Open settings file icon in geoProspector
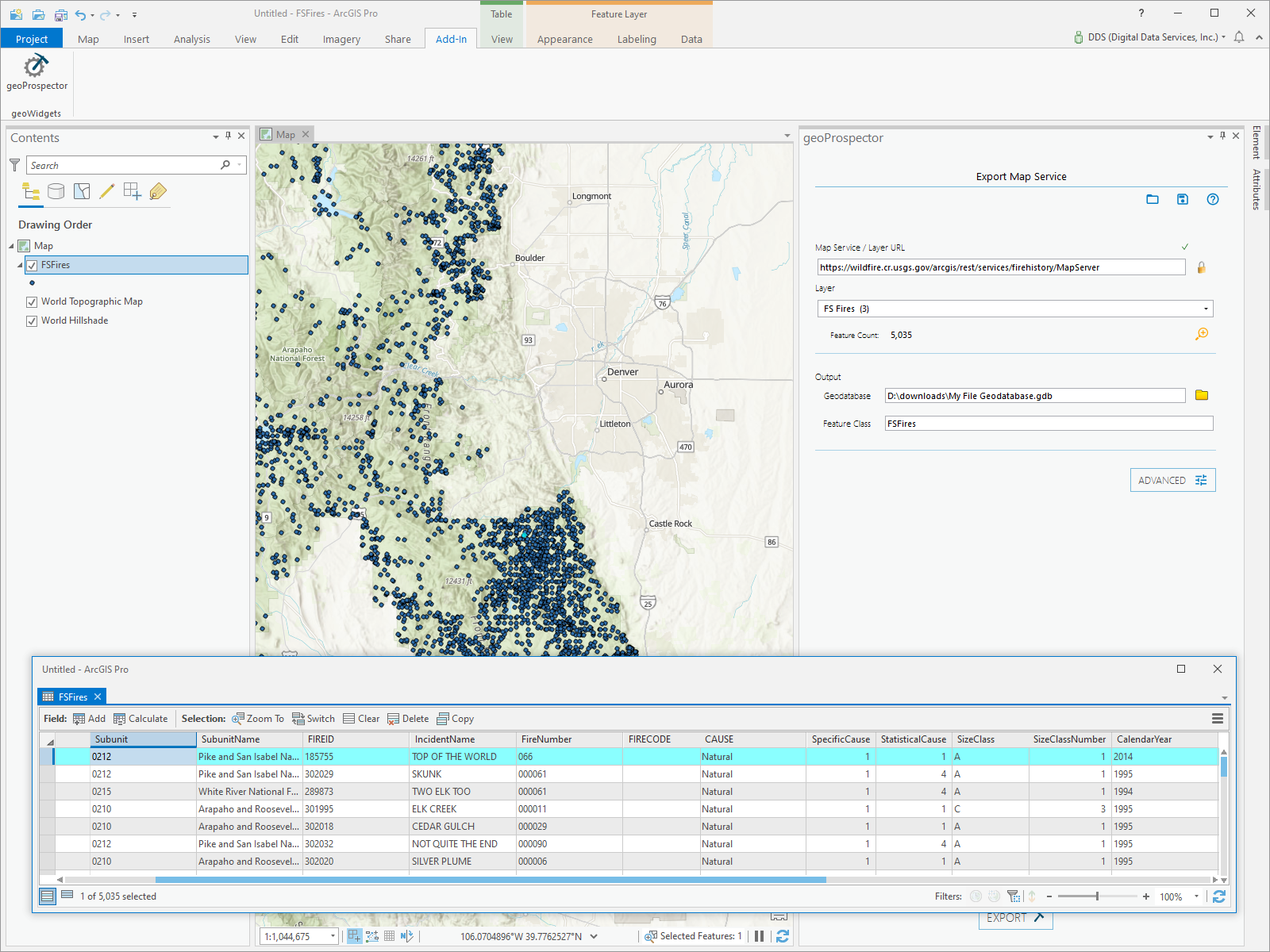The height and width of the screenshot is (952, 1270). (1153, 199)
